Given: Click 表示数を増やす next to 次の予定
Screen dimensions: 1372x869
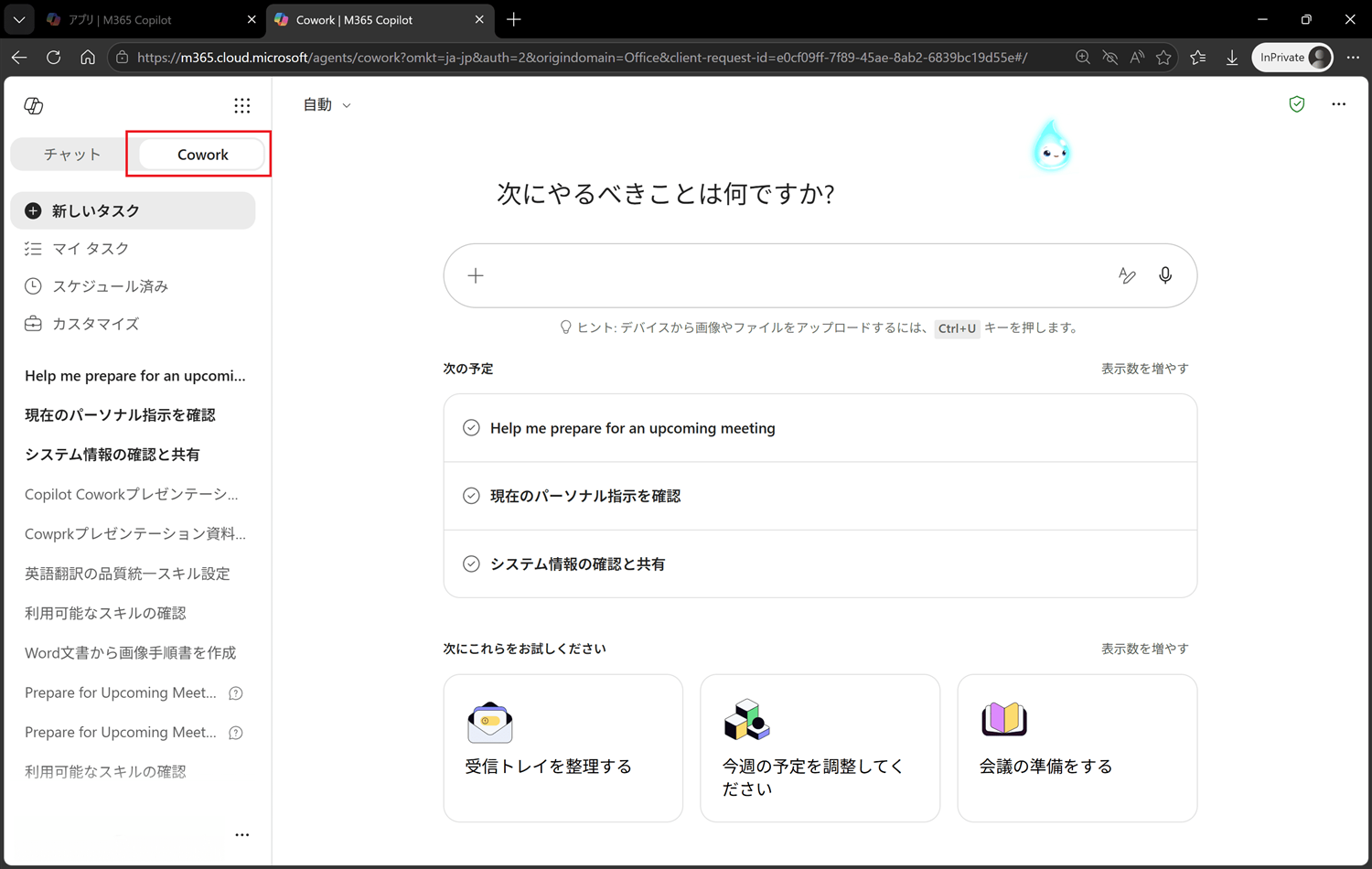Looking at the screenshot, I should coord(1144,369).
